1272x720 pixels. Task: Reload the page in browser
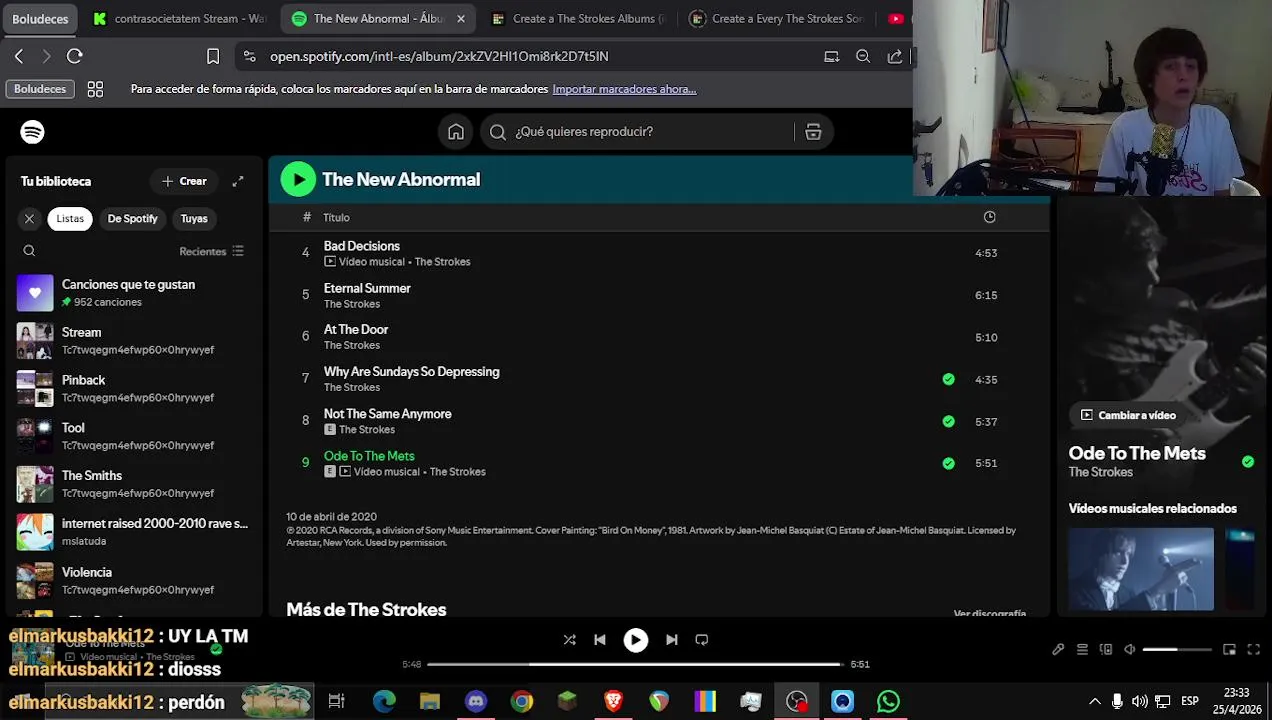click(x=75, y=56)
